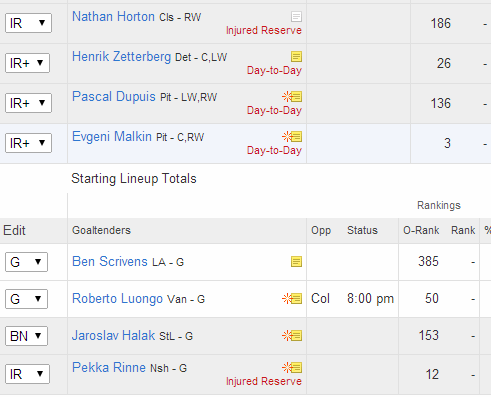Click the Pascal Dupuis name link

pyautogui.click(x=114, y=97)
